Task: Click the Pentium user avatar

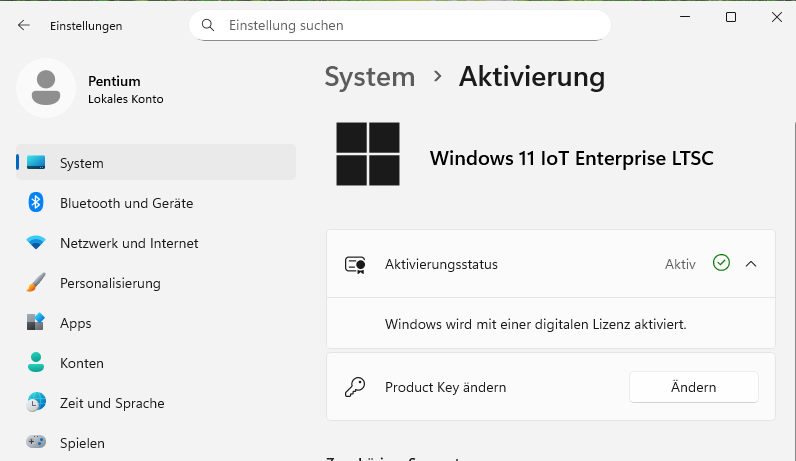Action: [45, 88]
